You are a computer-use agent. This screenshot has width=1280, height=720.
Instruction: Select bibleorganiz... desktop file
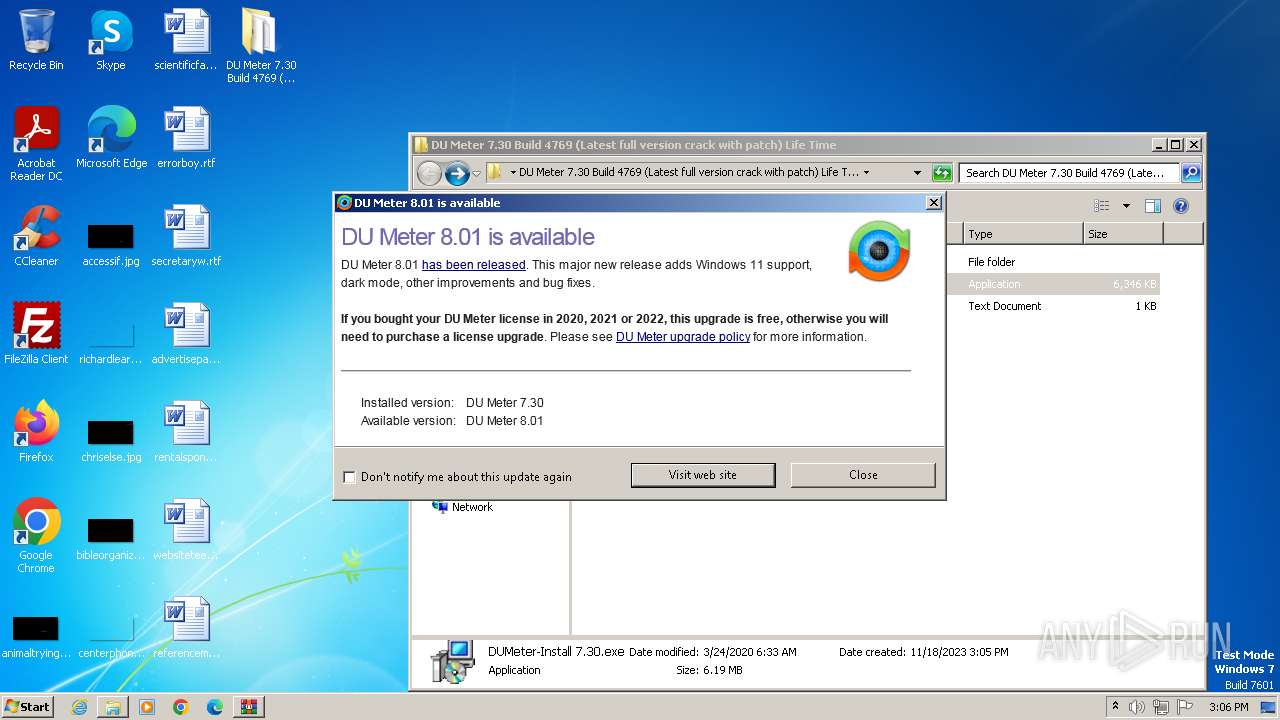pos(111,540)
